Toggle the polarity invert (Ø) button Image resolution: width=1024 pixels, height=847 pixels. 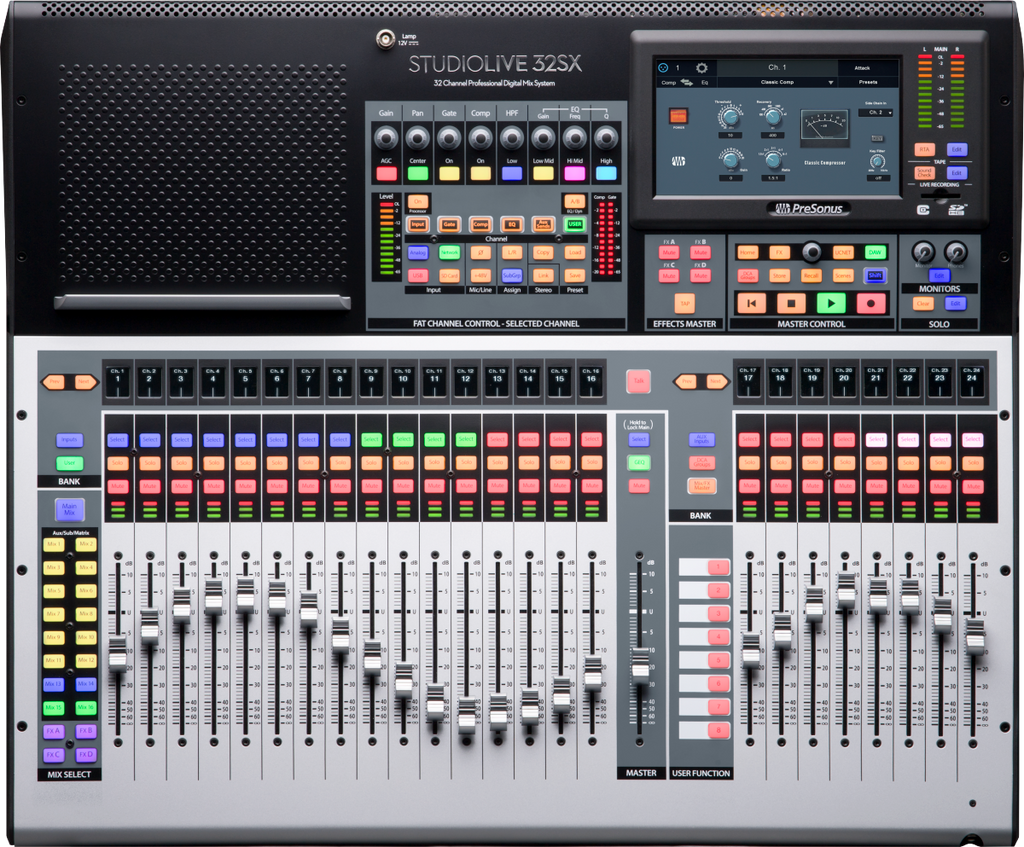(481, 253)
